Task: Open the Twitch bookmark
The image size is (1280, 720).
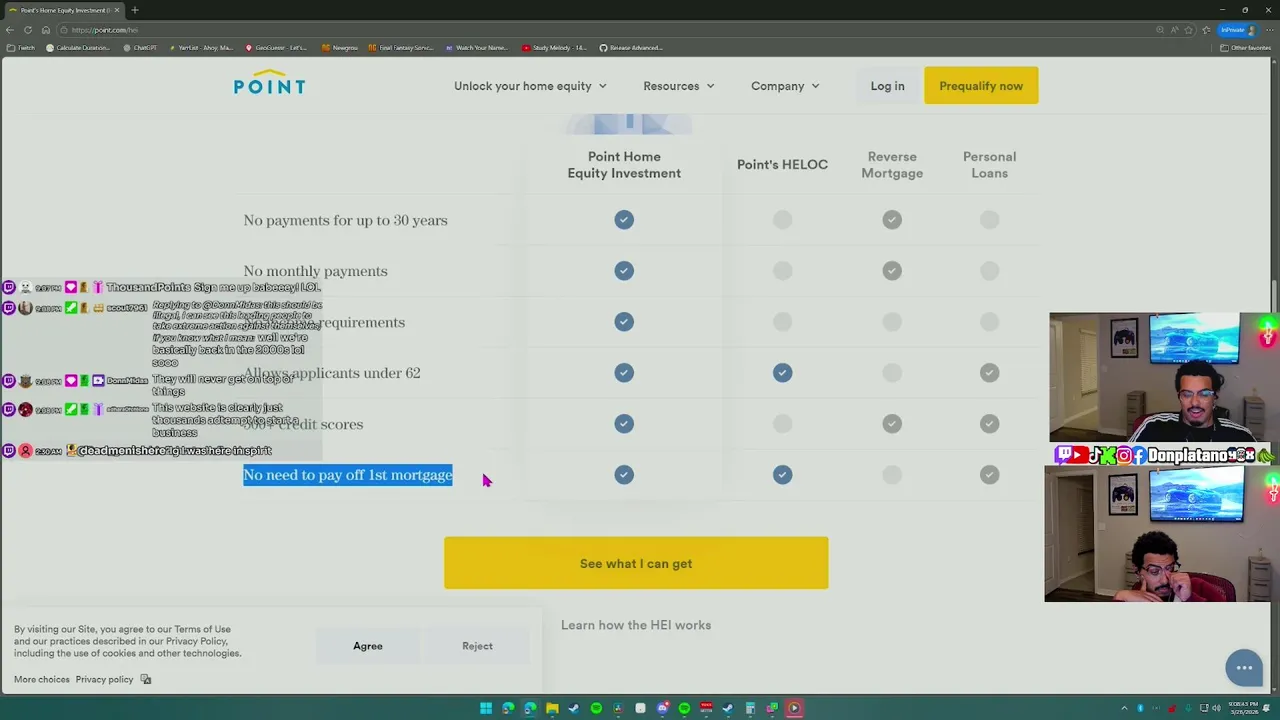Action: [21, 47]
